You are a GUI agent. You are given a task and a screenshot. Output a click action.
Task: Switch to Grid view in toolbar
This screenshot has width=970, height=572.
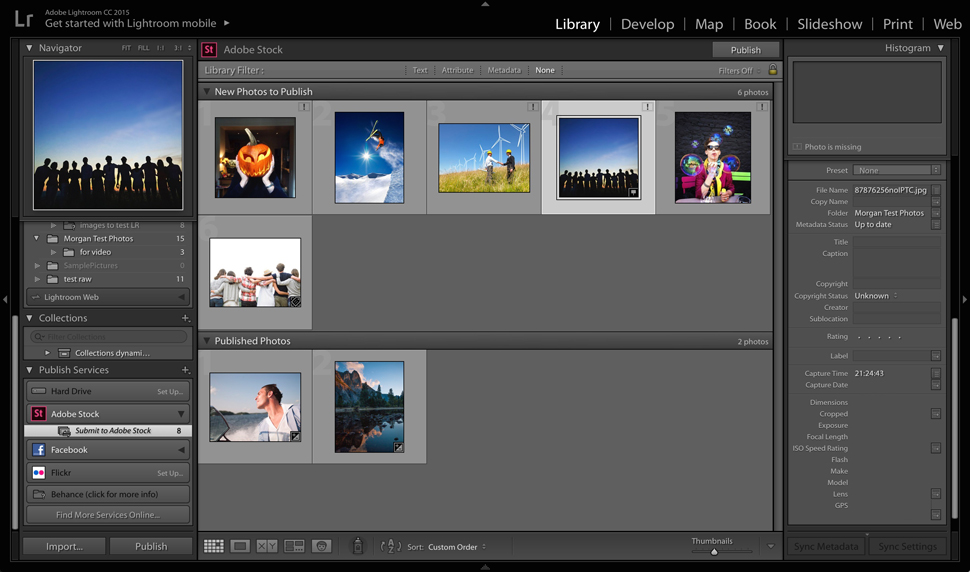point(213,546)
